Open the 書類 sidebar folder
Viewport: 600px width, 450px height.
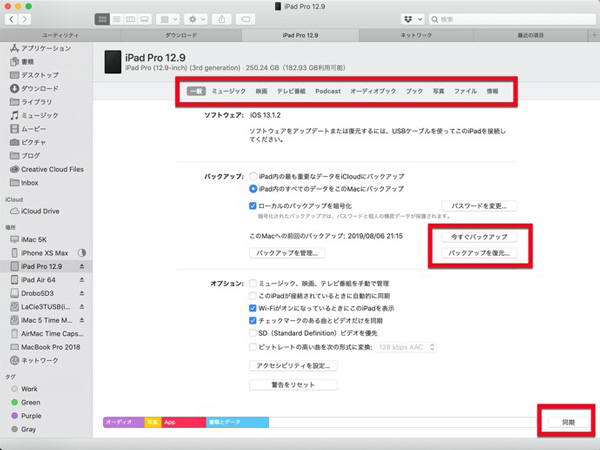pos(22,62)
